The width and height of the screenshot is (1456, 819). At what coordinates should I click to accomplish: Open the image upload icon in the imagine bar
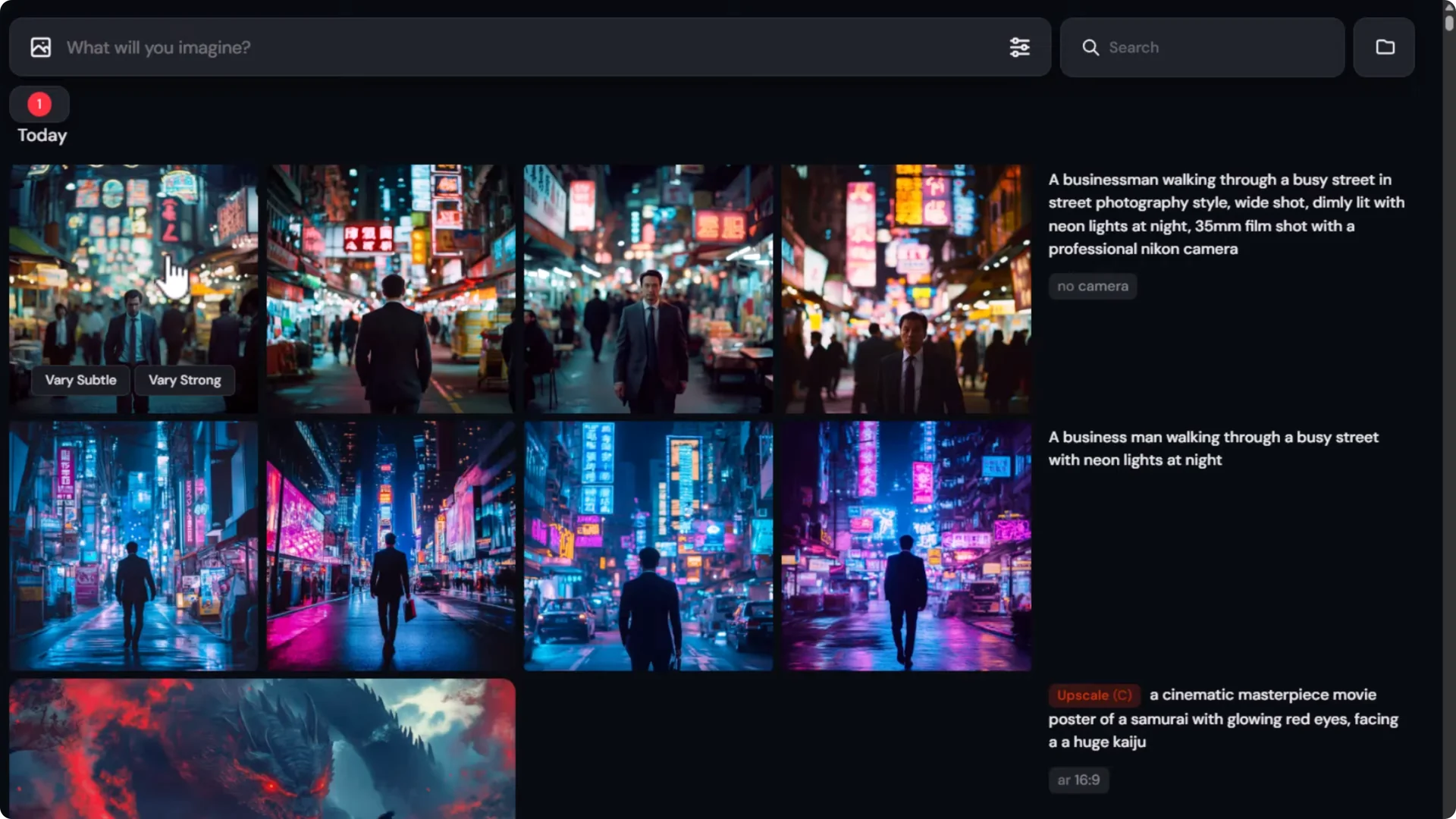click(39, 47)
